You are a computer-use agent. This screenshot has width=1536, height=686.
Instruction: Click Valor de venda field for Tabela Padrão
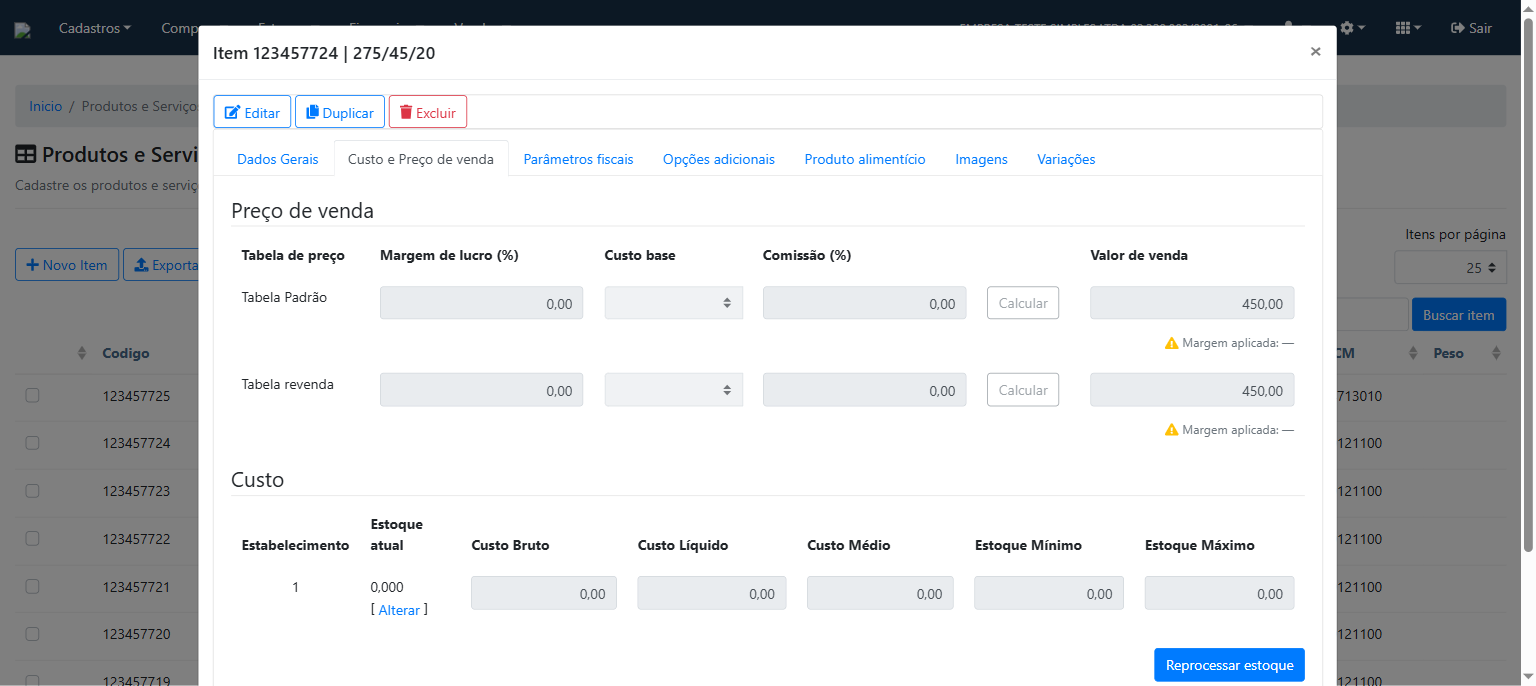(x=1192, y=303)
